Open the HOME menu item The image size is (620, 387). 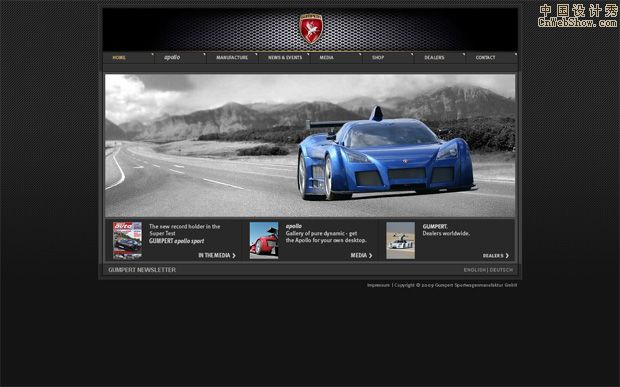click(x=119, y=58)
